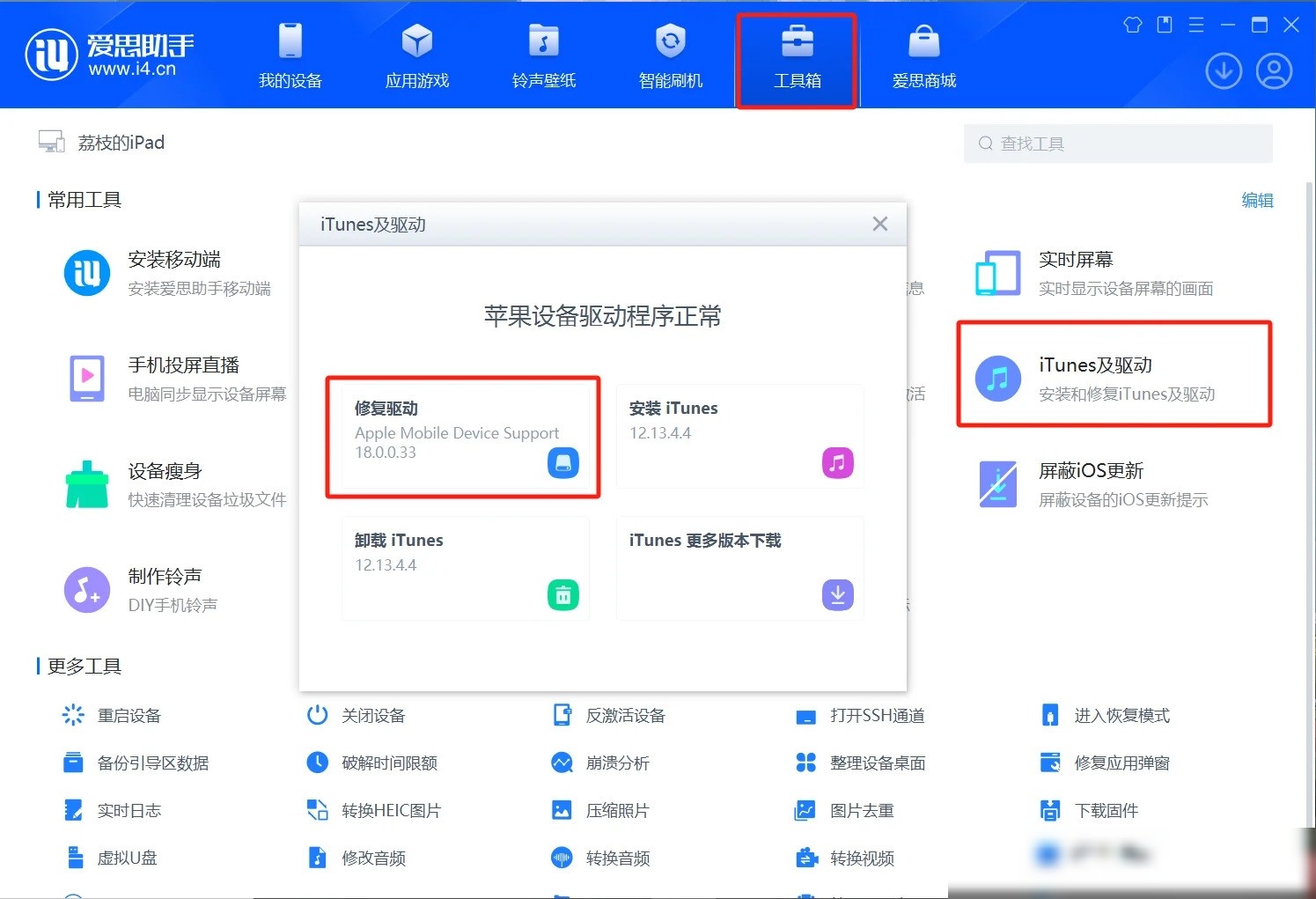Click 重启设备 restart tool
1316x899 pixels.
[112, 715]
